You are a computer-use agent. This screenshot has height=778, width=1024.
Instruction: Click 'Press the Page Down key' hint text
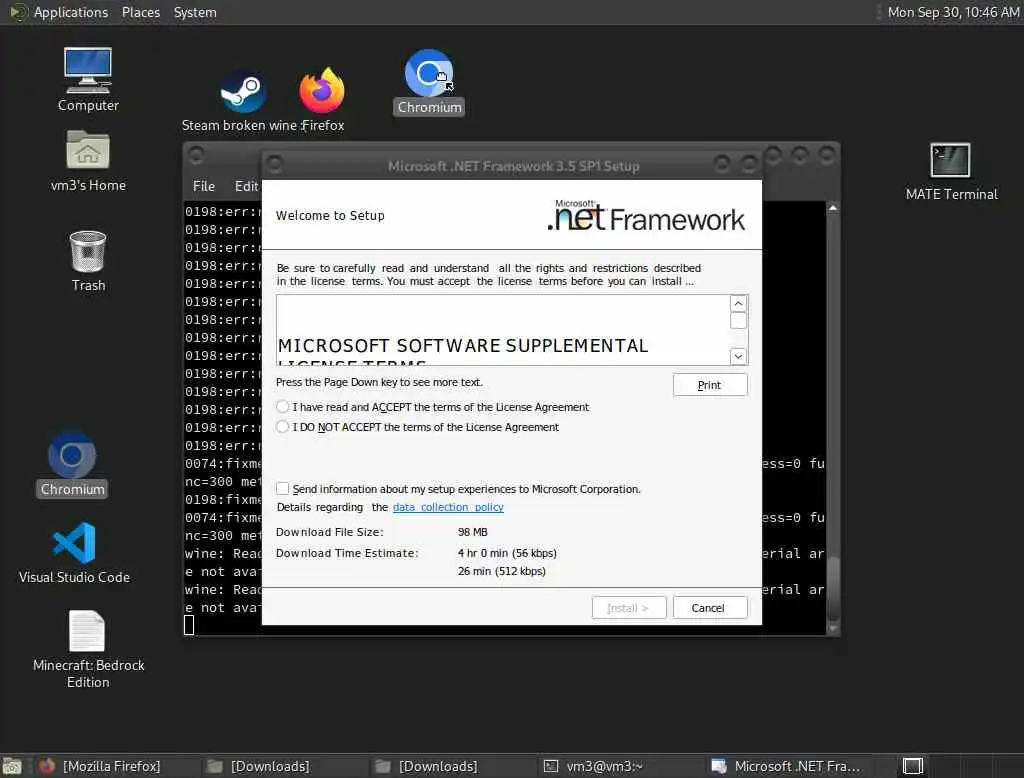(x=379, y=382)
